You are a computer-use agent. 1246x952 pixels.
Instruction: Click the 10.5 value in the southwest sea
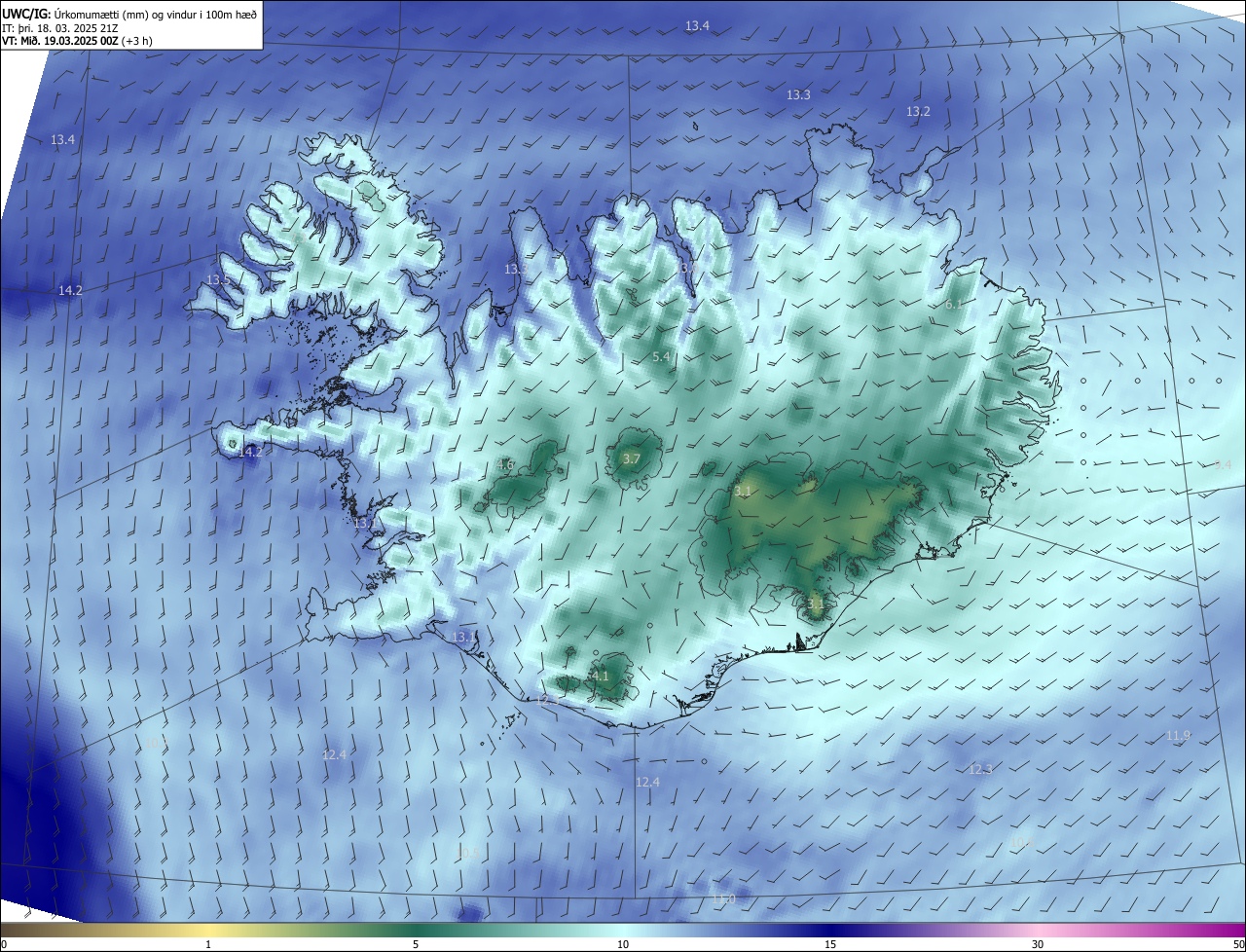(x=468, y=853)
